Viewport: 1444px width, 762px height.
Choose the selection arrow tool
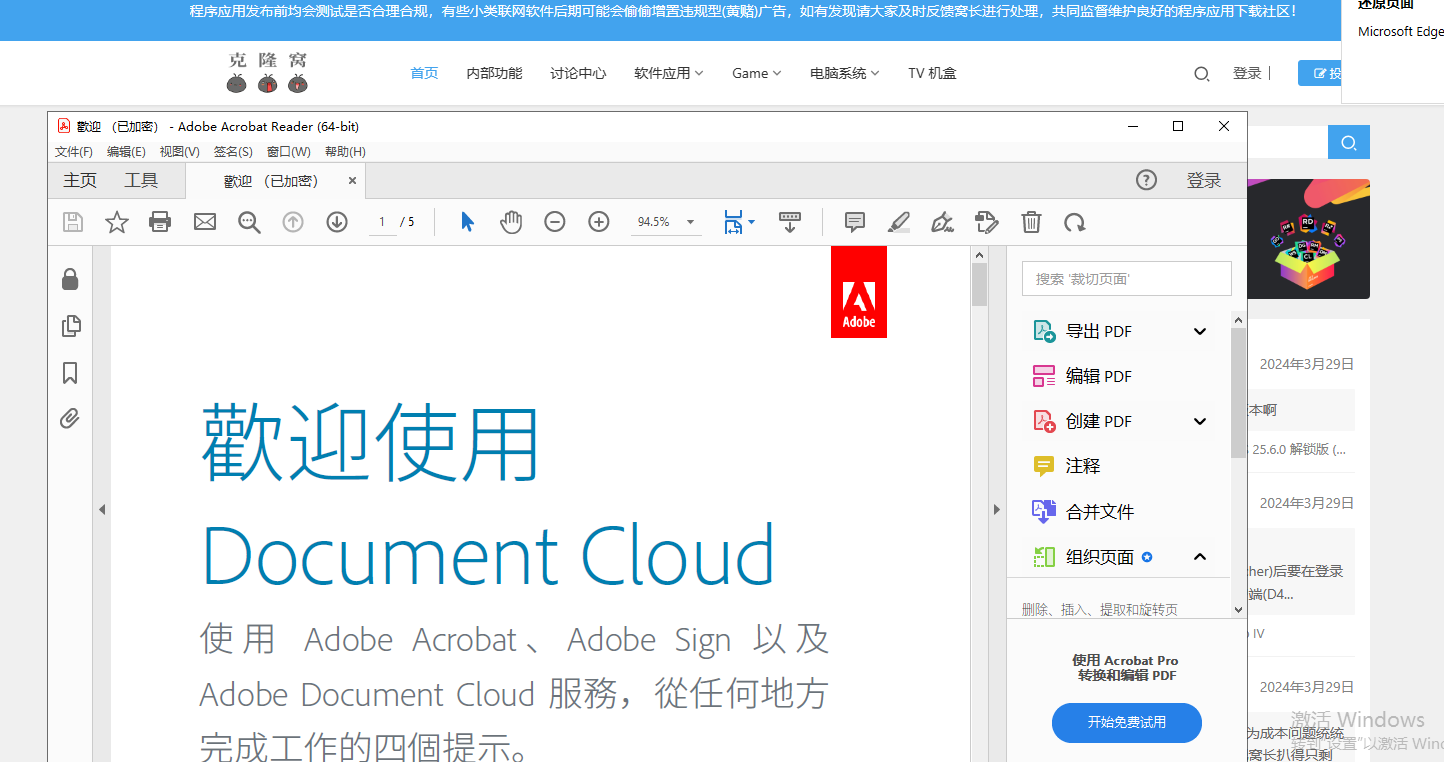point(467,222)
